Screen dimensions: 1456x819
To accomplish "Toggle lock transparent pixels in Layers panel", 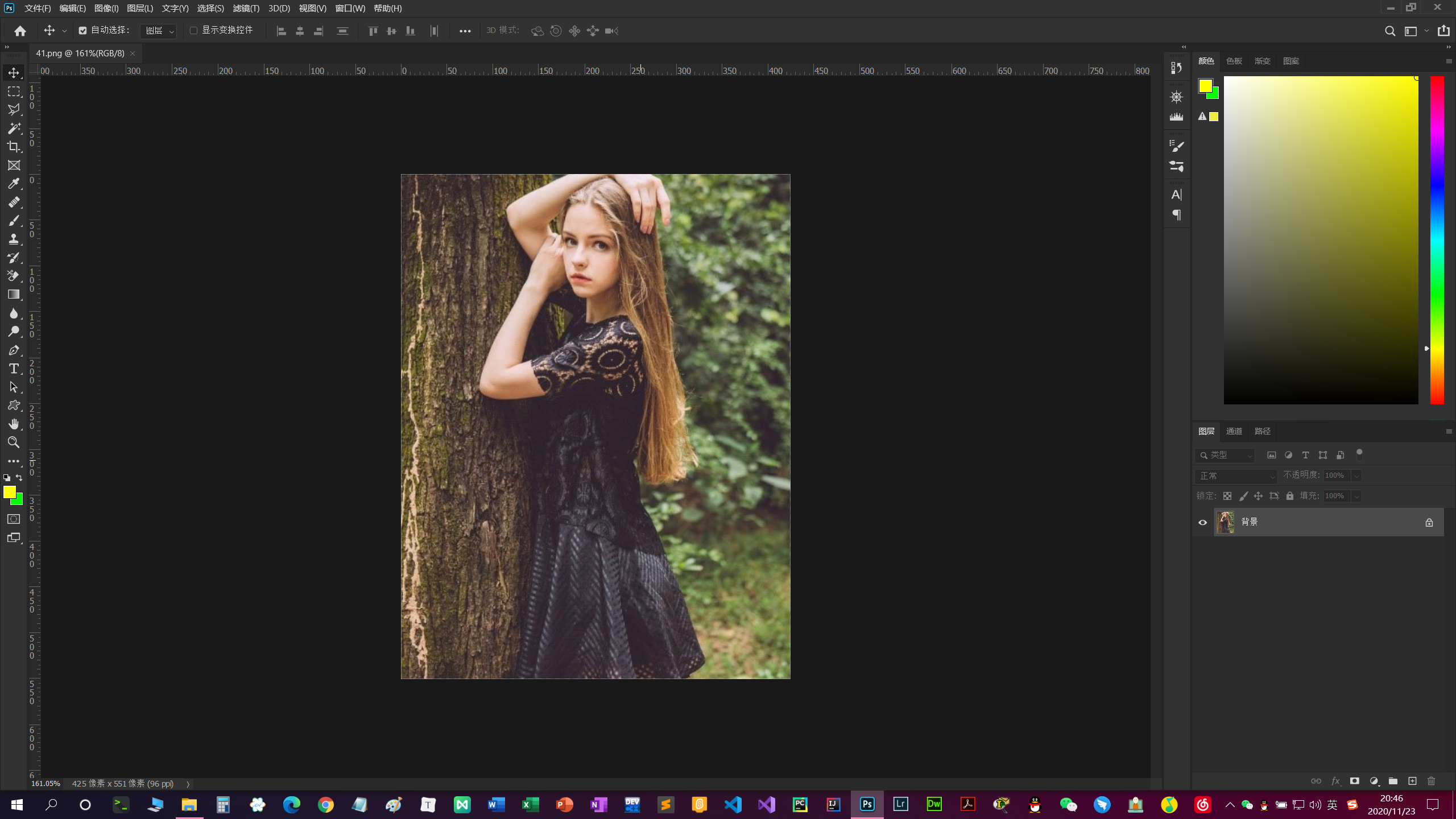I will [x=1227, y=496].
